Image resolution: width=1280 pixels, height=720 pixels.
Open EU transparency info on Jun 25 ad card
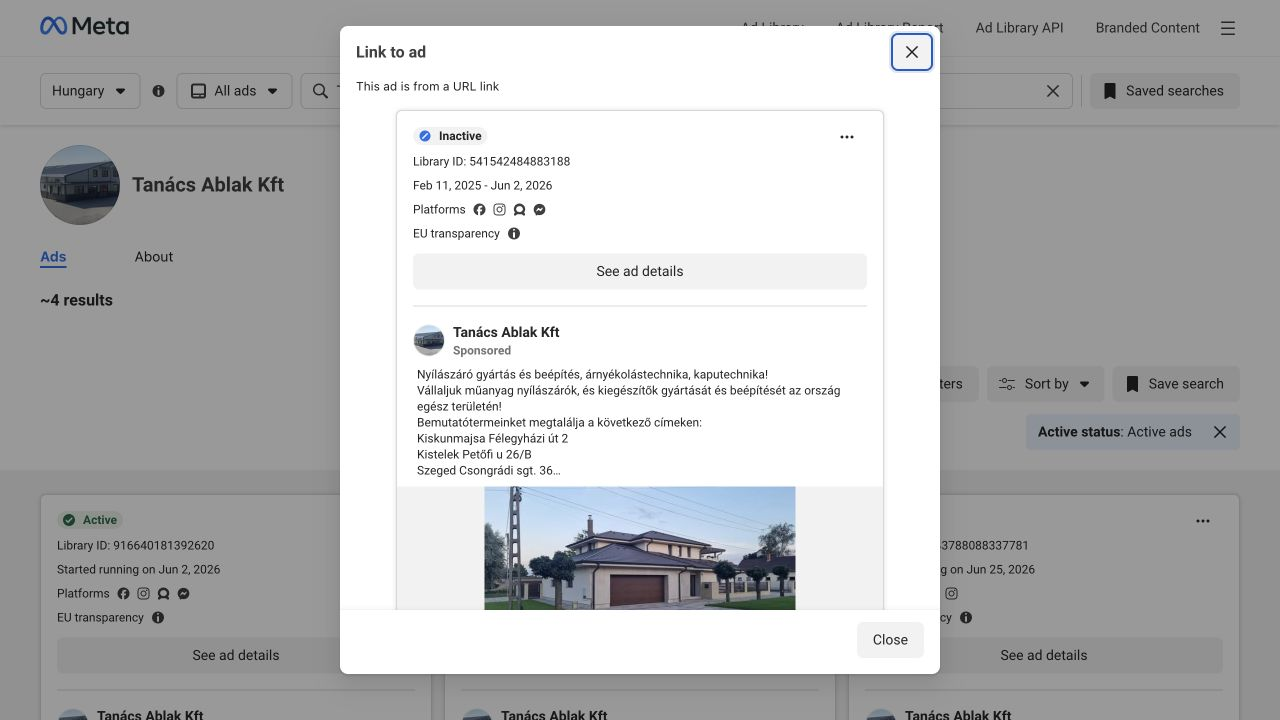pyautogui.click(x=966, y=618)
